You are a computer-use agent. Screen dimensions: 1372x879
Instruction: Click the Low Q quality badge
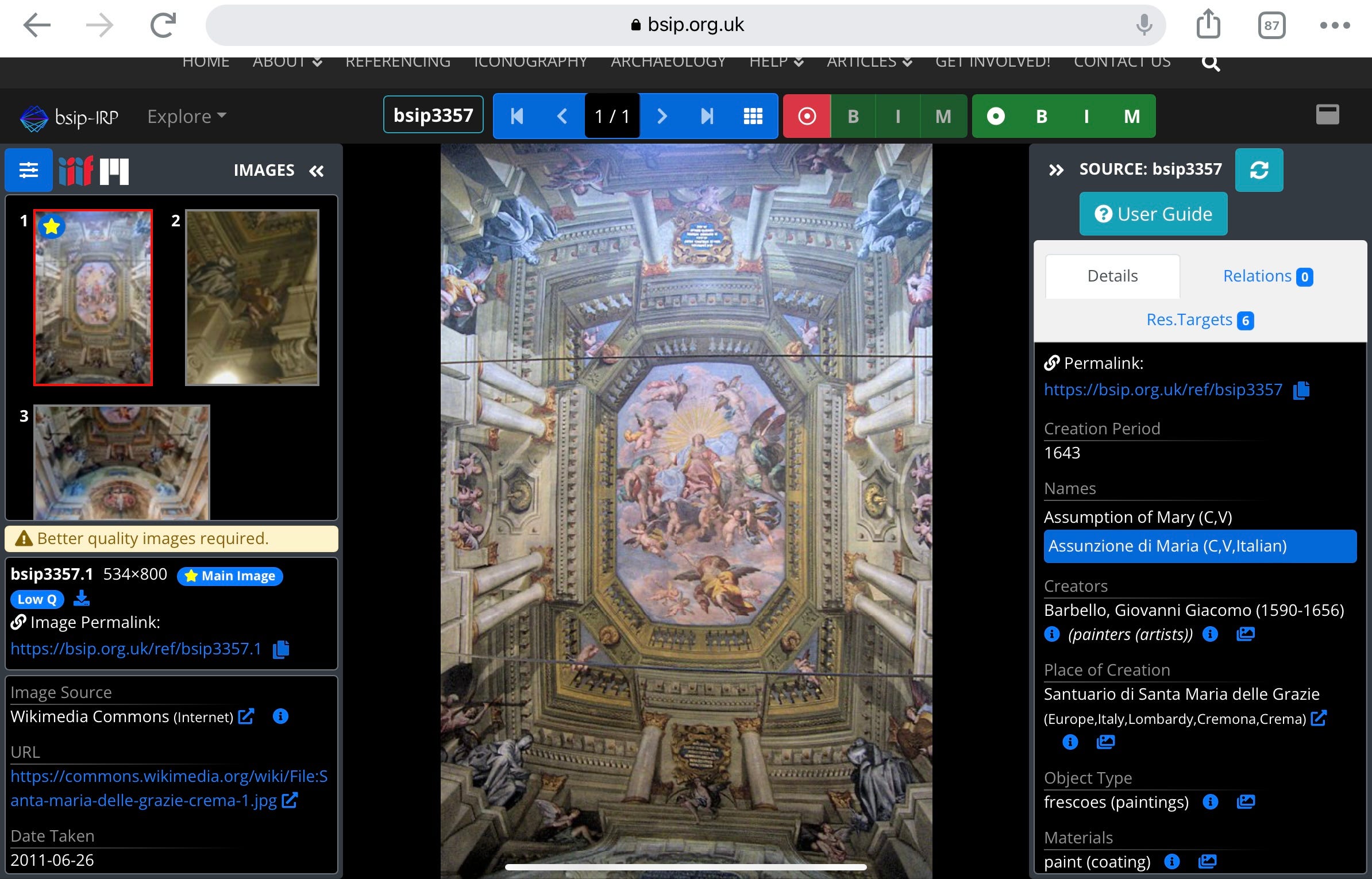tap(37, 599)
